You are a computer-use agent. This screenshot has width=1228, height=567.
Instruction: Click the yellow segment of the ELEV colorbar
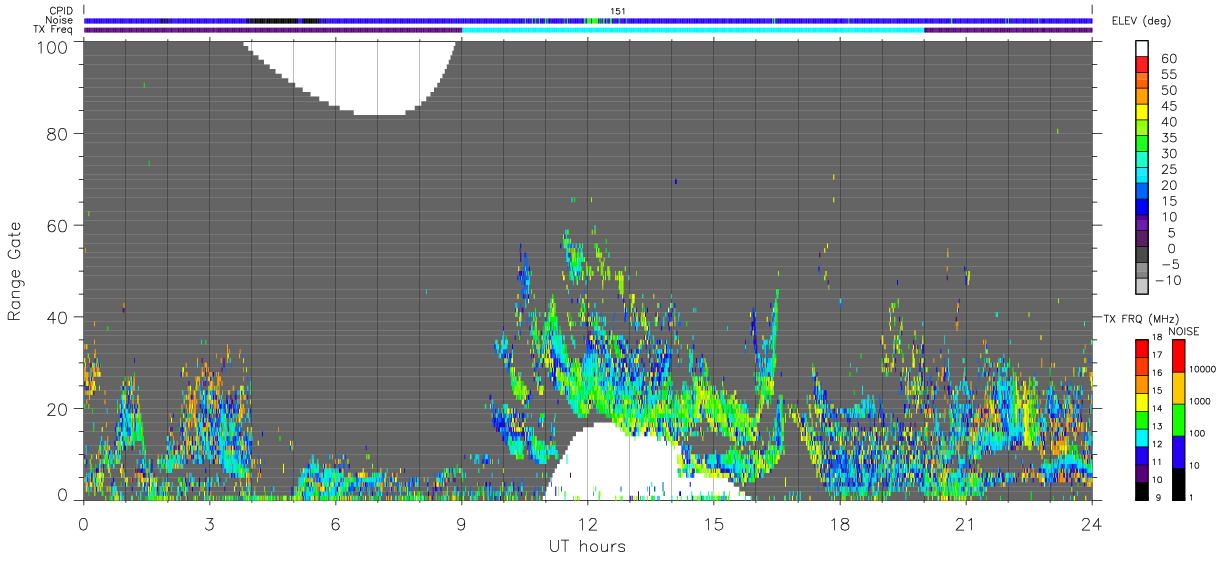[1142, 112]
